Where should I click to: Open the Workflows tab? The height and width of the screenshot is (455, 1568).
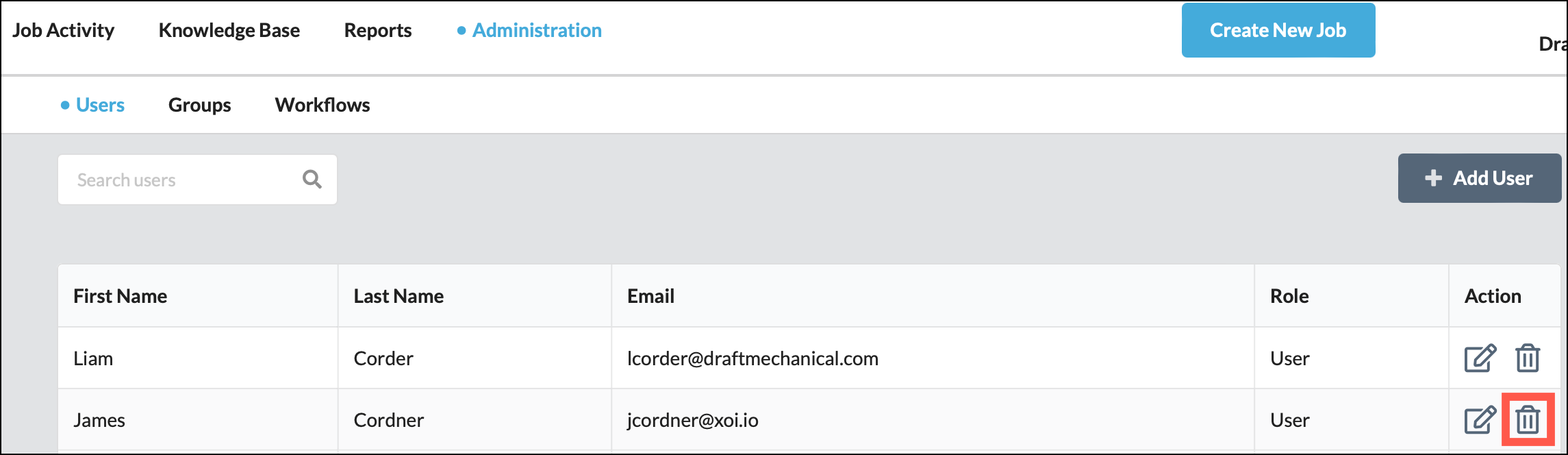323,105
